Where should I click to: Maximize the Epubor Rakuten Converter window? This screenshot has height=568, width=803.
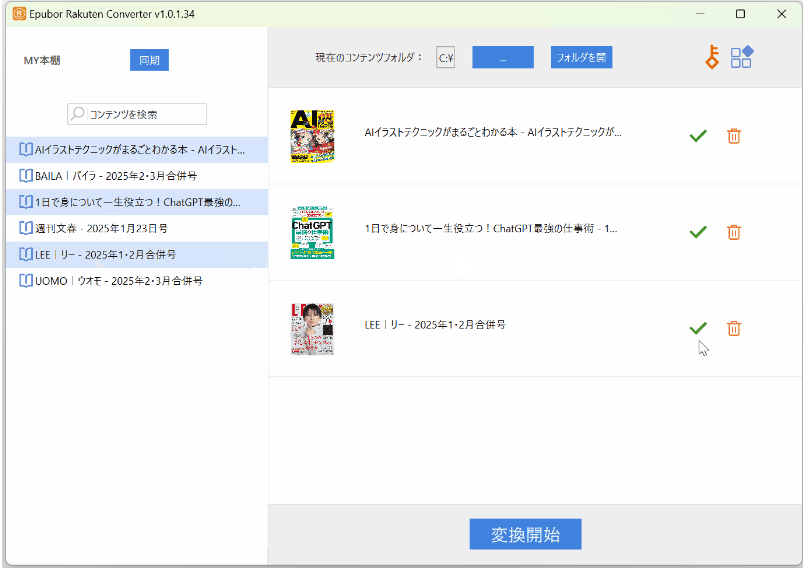[740, 14]
